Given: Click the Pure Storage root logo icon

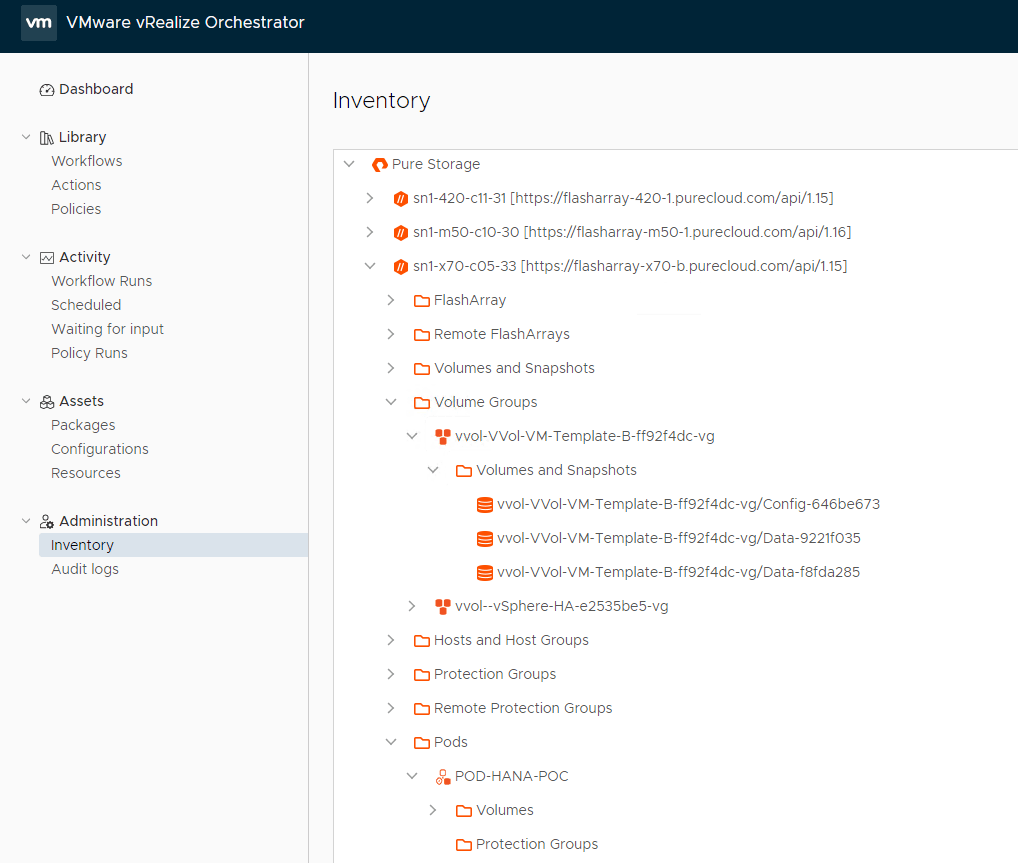Looking at the screenshot, I should tap(380, 165).
